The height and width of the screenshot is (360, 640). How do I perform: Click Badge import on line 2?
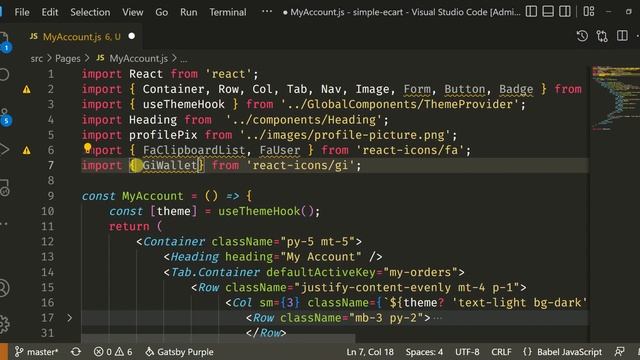(516, 89)
